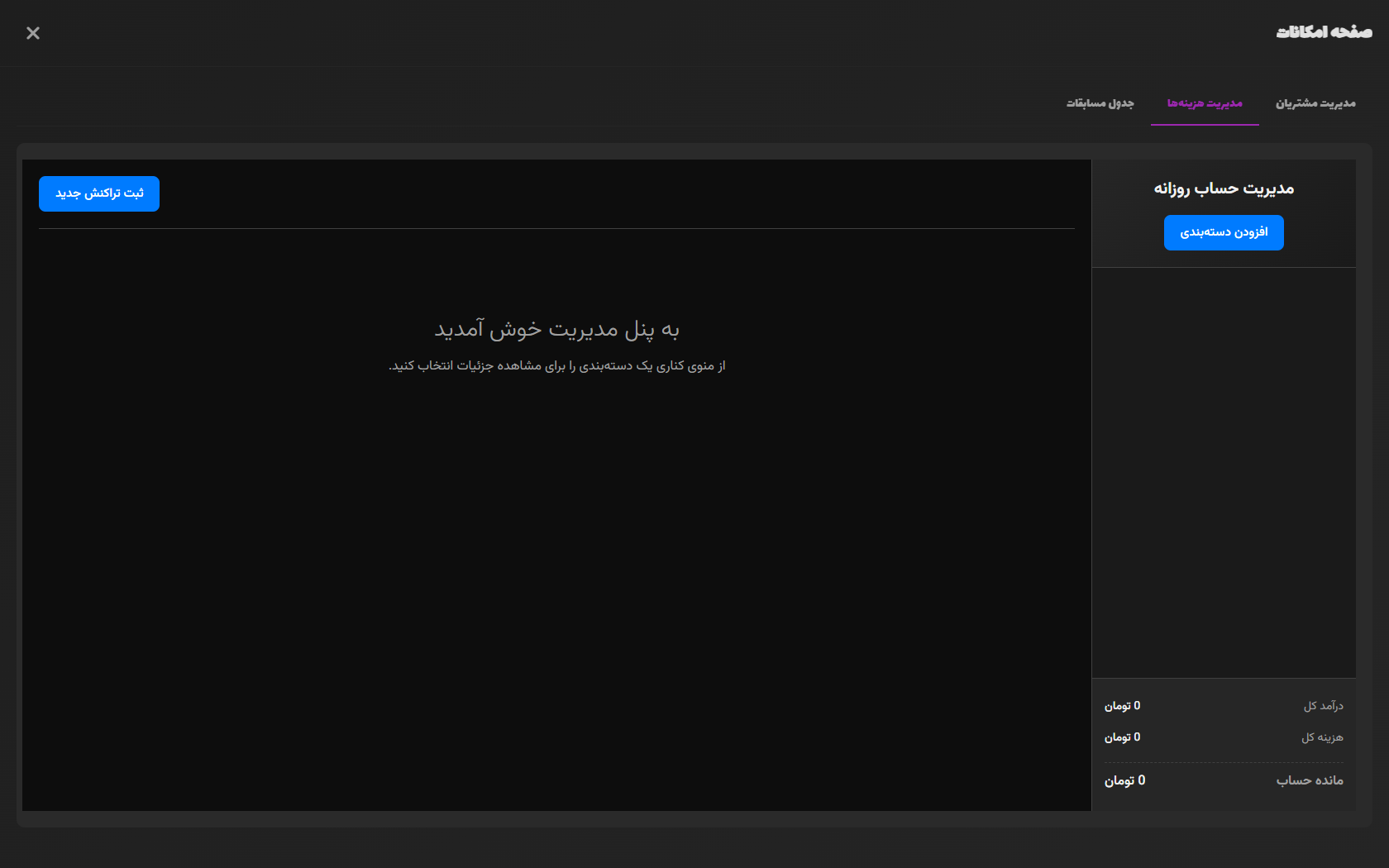Click the divider line under ثبت تراکنش جدید
Image resolution: width=1389 pixels, height=868 pixels.
[556, 228]
